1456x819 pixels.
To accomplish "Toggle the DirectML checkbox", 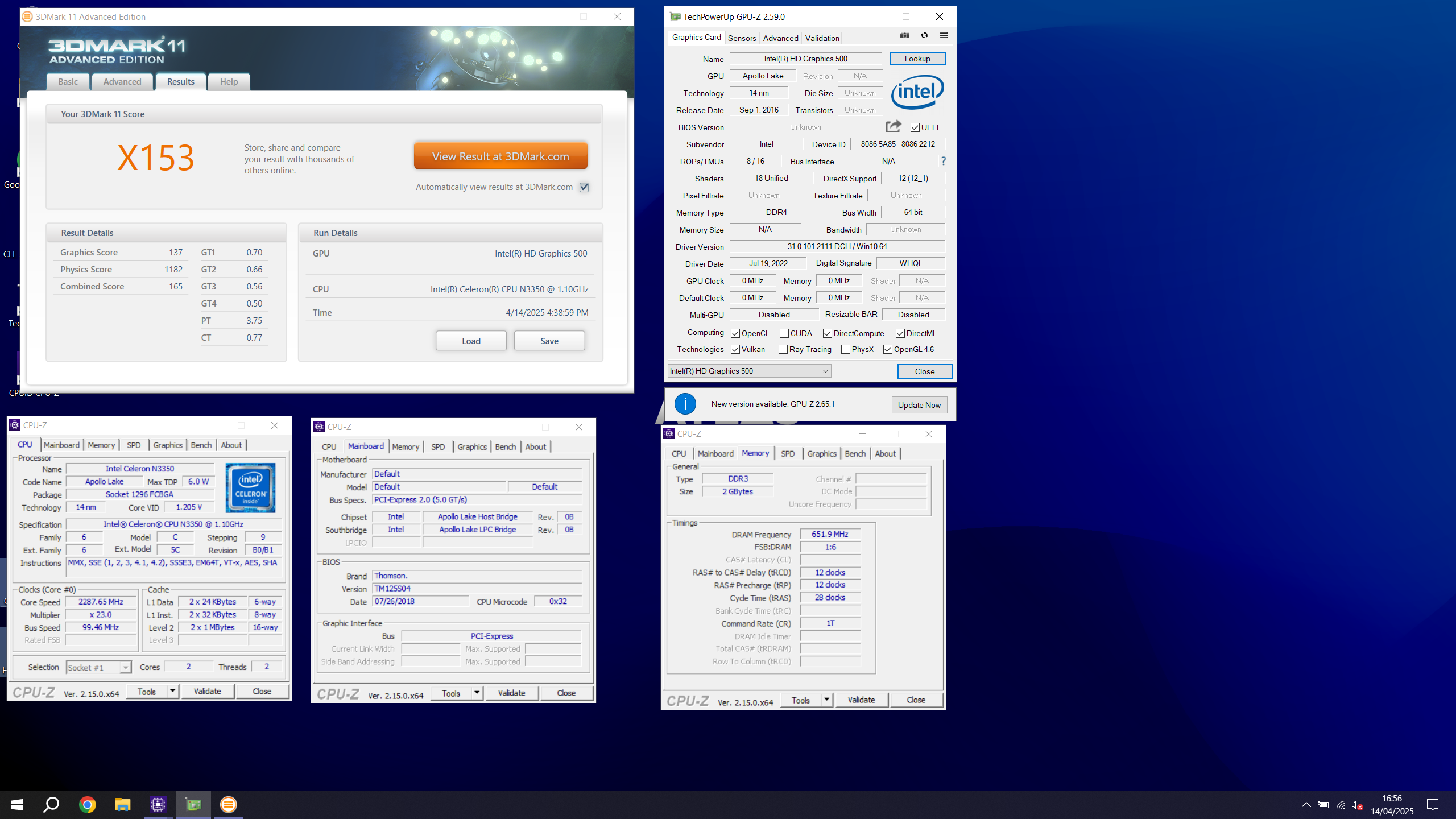I will coord(900,333).
